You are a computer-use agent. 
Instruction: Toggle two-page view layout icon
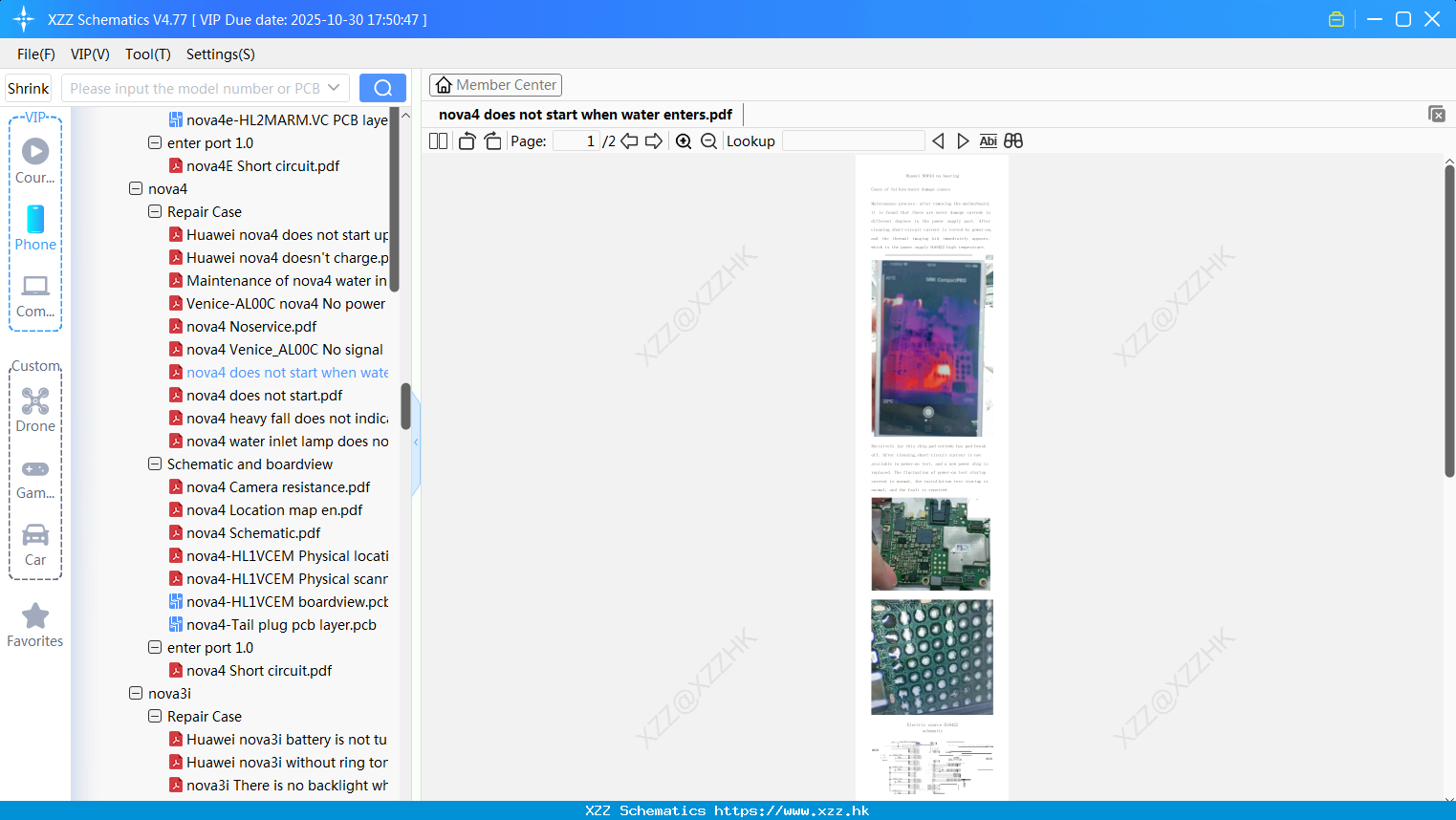[438, 140]
